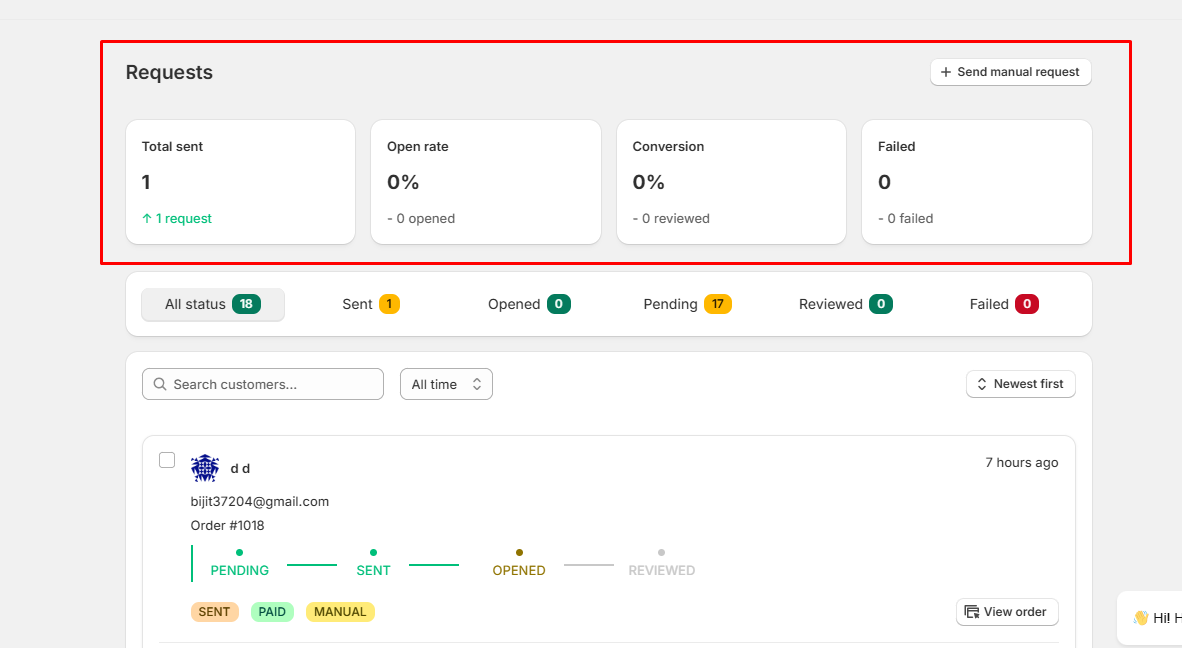This screenshot has height=648, width=1182.
Task: Click the avatar of customer d d
Action: click(205, 469)
